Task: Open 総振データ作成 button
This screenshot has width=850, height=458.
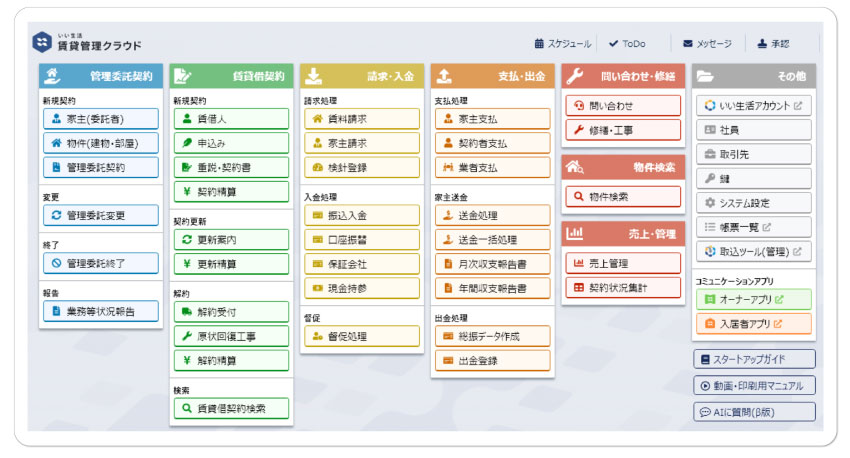Action: point(493,337)
